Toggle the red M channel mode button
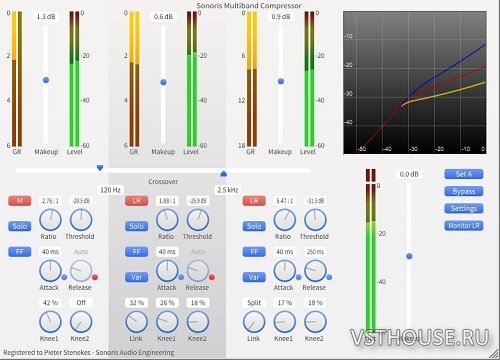This screenshot has width=500, height=360. click(x=20, y=201)
